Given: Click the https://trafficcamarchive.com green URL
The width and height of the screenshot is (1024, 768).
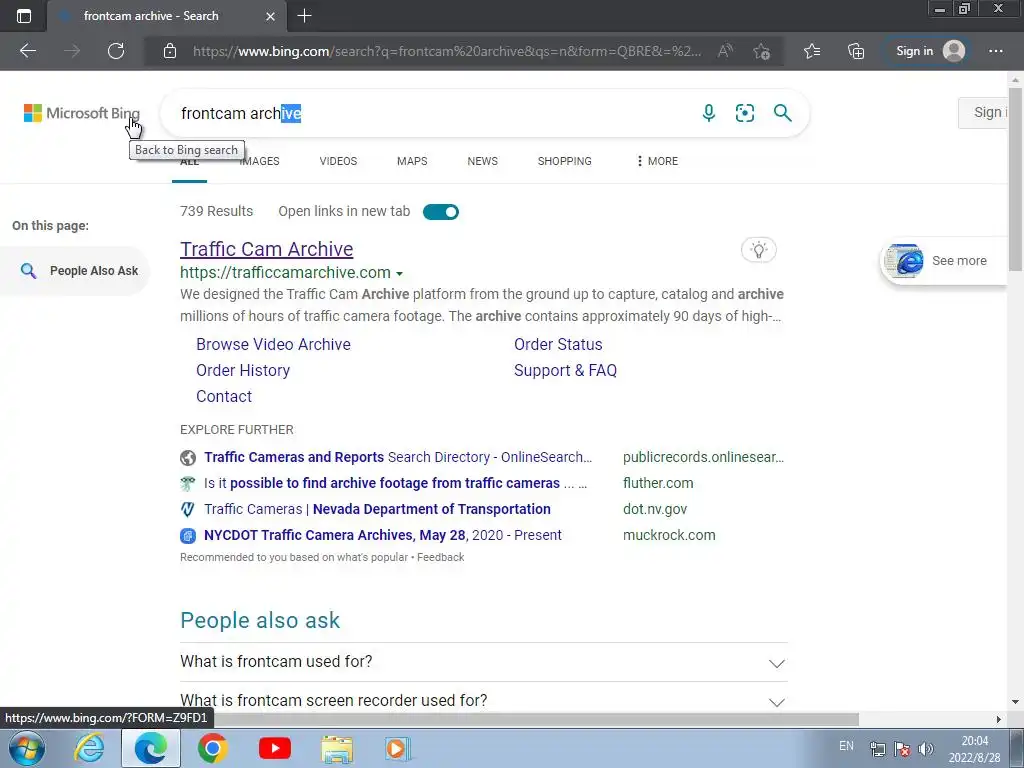Looking at the screenshot, I should coord(285,272).
